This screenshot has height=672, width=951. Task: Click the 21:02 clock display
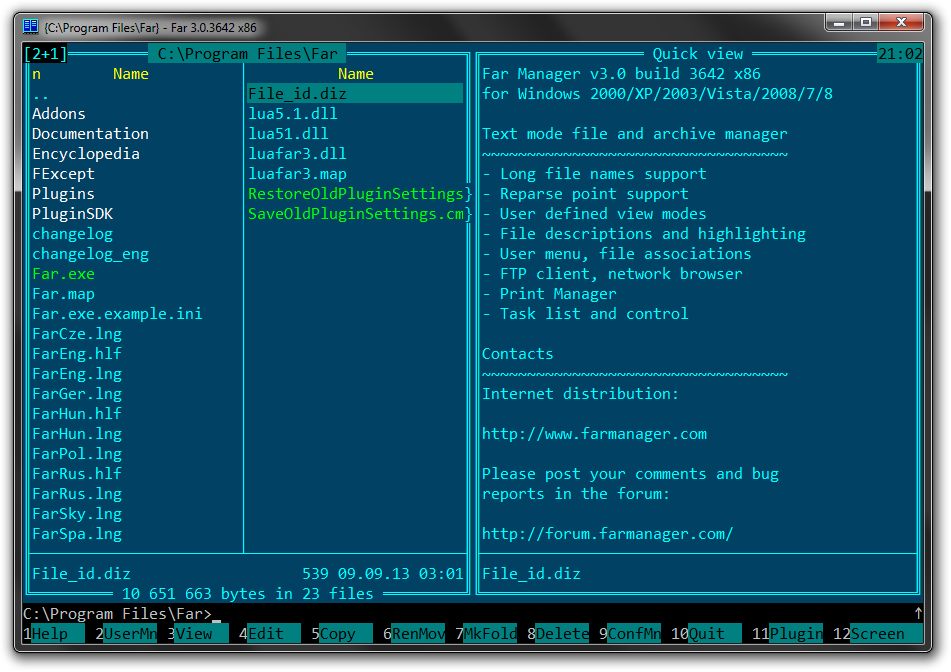click(900, 54)
